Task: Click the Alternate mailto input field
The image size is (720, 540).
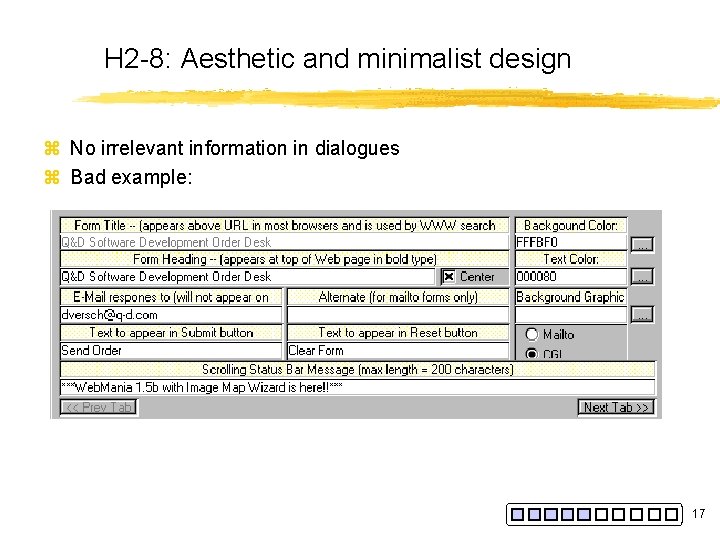Action: tap(398, 315)
